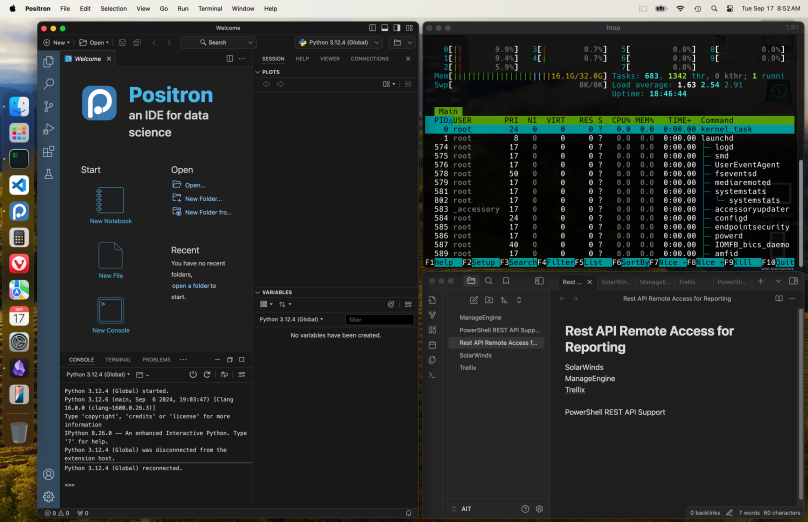Toggle Obsidian left sidebar
808x522 pixels.
point(539,281)
